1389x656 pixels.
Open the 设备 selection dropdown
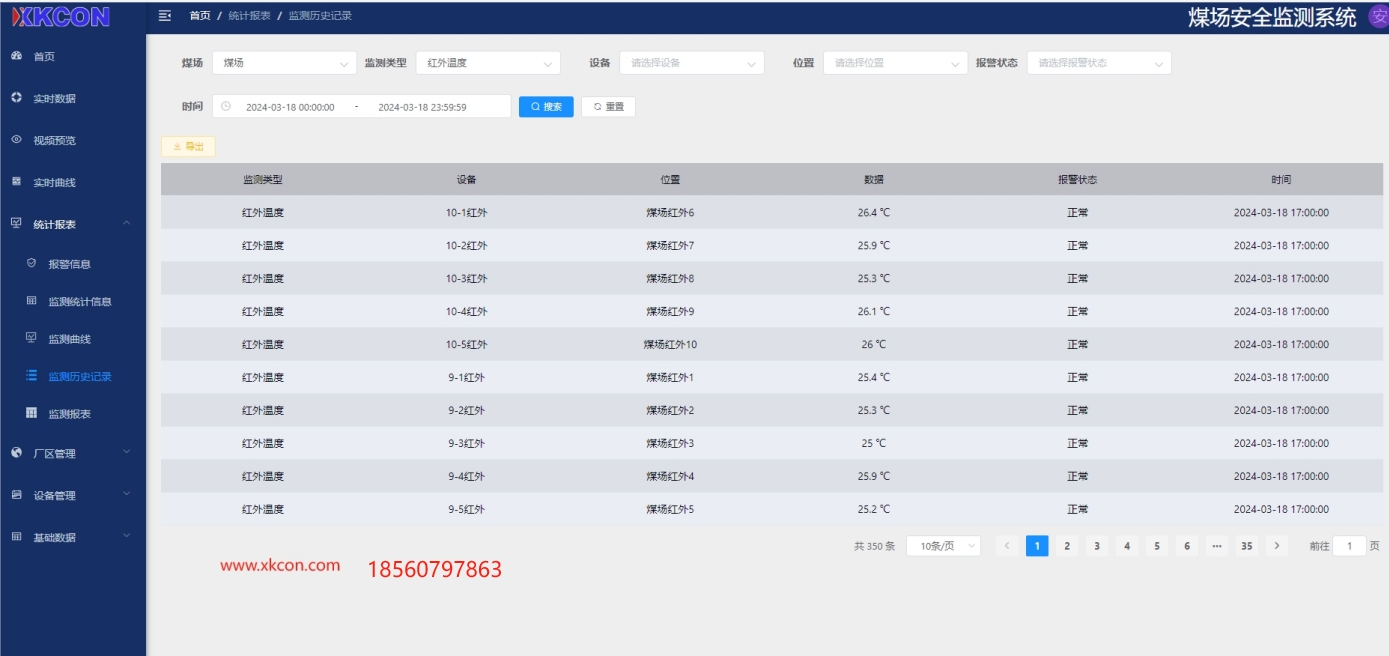click(692, 63)
